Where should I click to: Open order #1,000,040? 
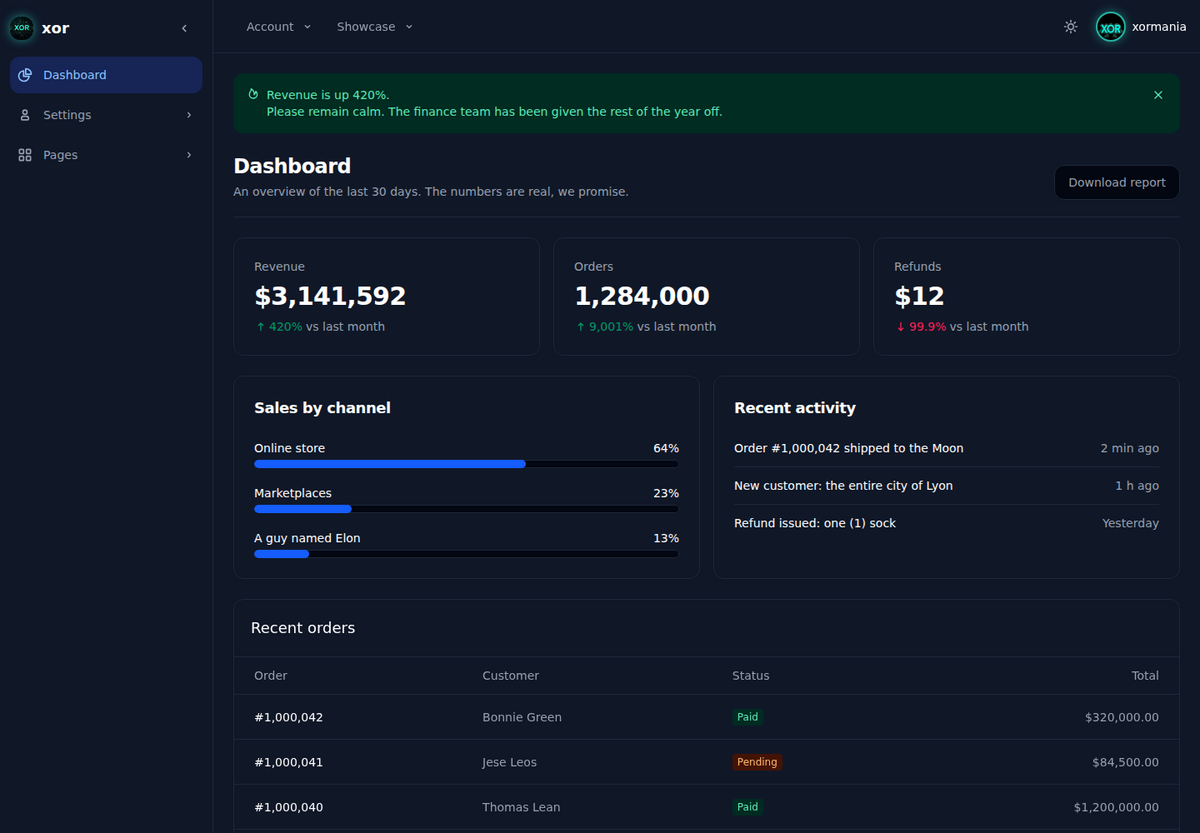click(x=289, y=807)
